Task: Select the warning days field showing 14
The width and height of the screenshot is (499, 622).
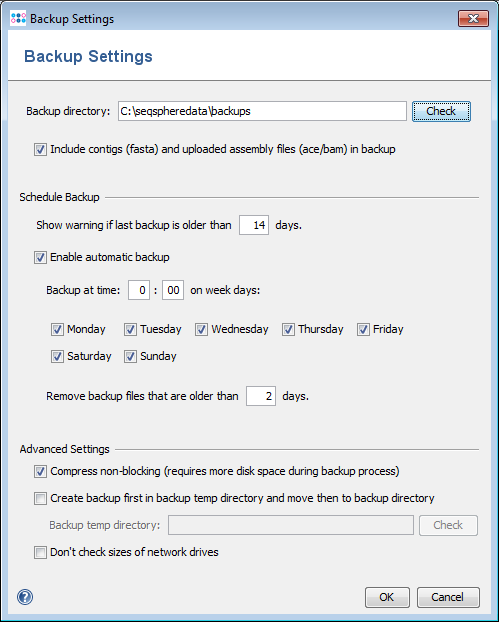Action: [x=254, y=225]
